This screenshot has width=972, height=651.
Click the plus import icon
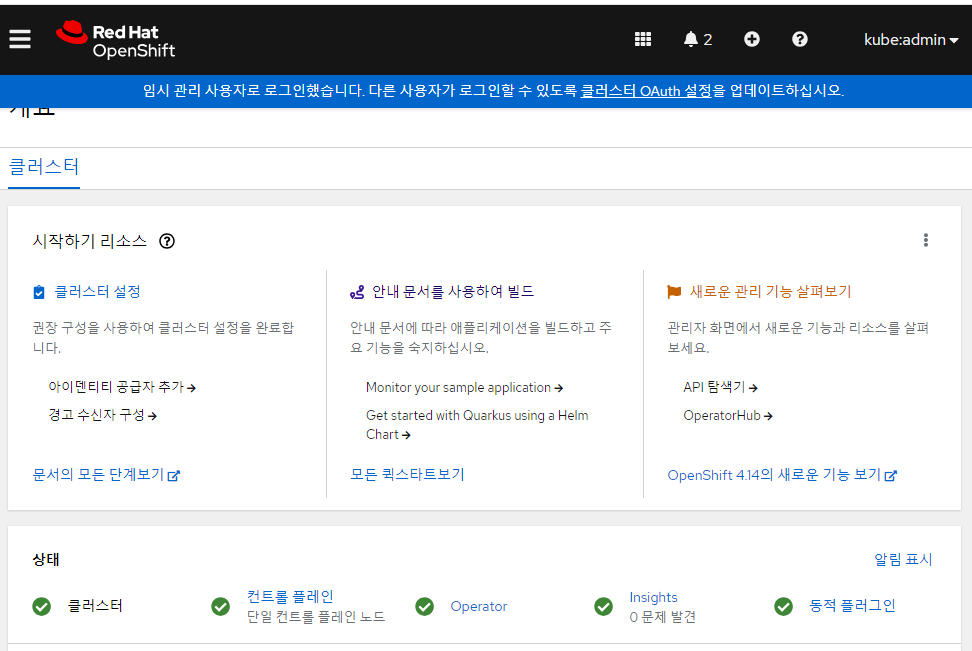(x=751, y=39)
